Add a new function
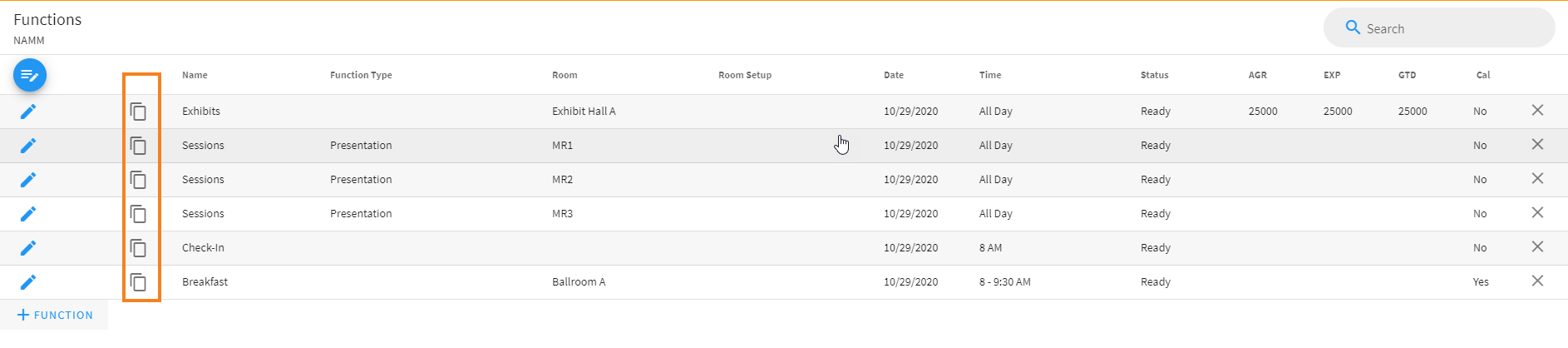This screenshot has height=348, width=1568. 55,316
